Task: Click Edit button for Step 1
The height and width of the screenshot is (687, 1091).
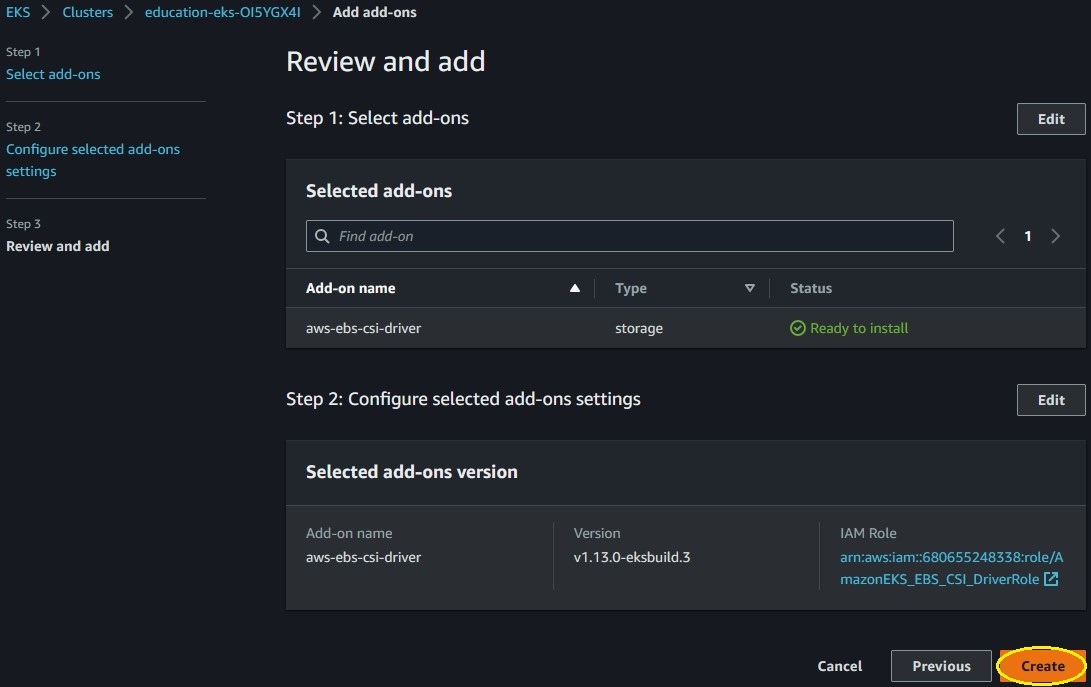Action: coord(1051,119)
